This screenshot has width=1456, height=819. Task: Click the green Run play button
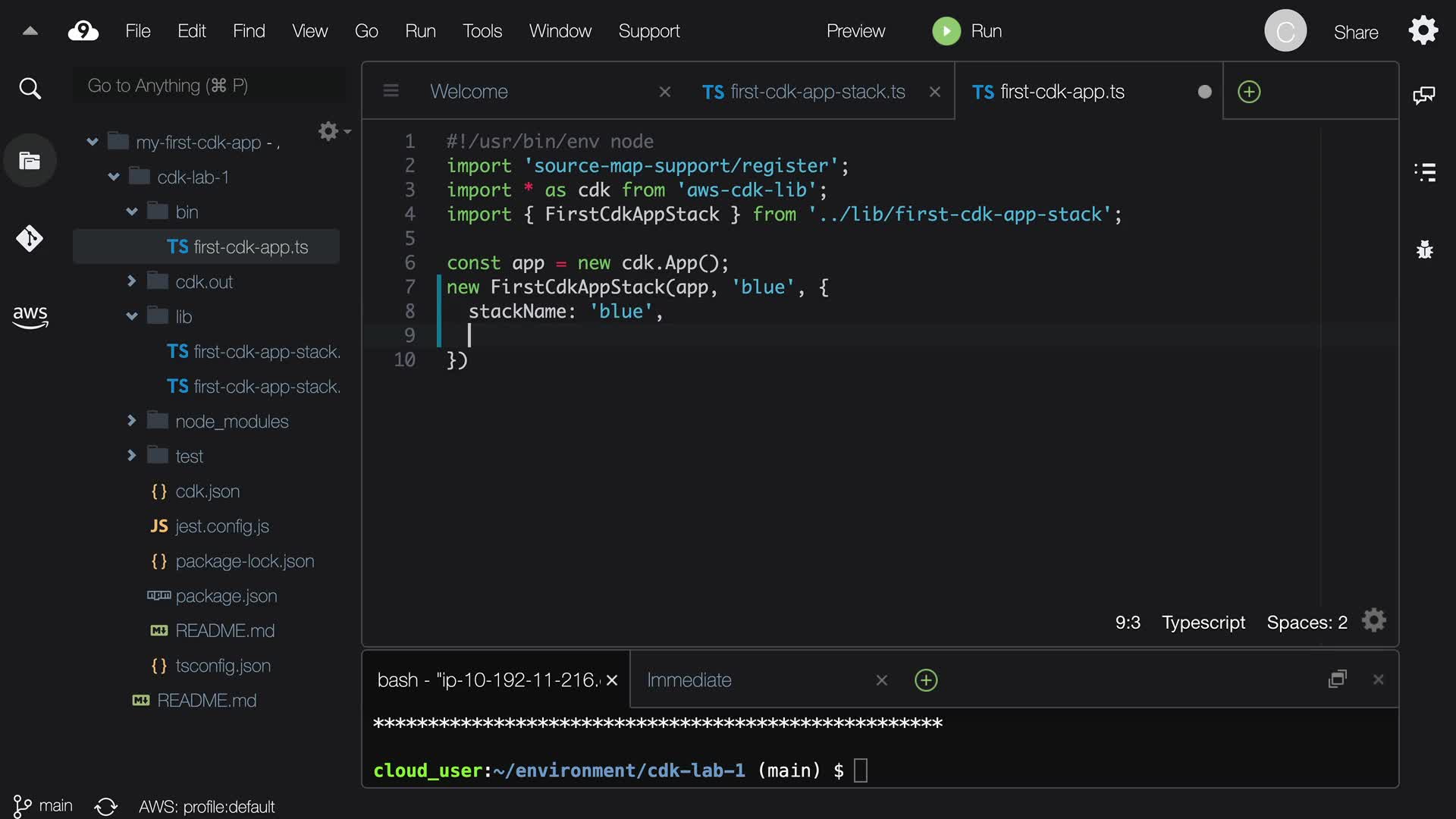click(946, 31)
